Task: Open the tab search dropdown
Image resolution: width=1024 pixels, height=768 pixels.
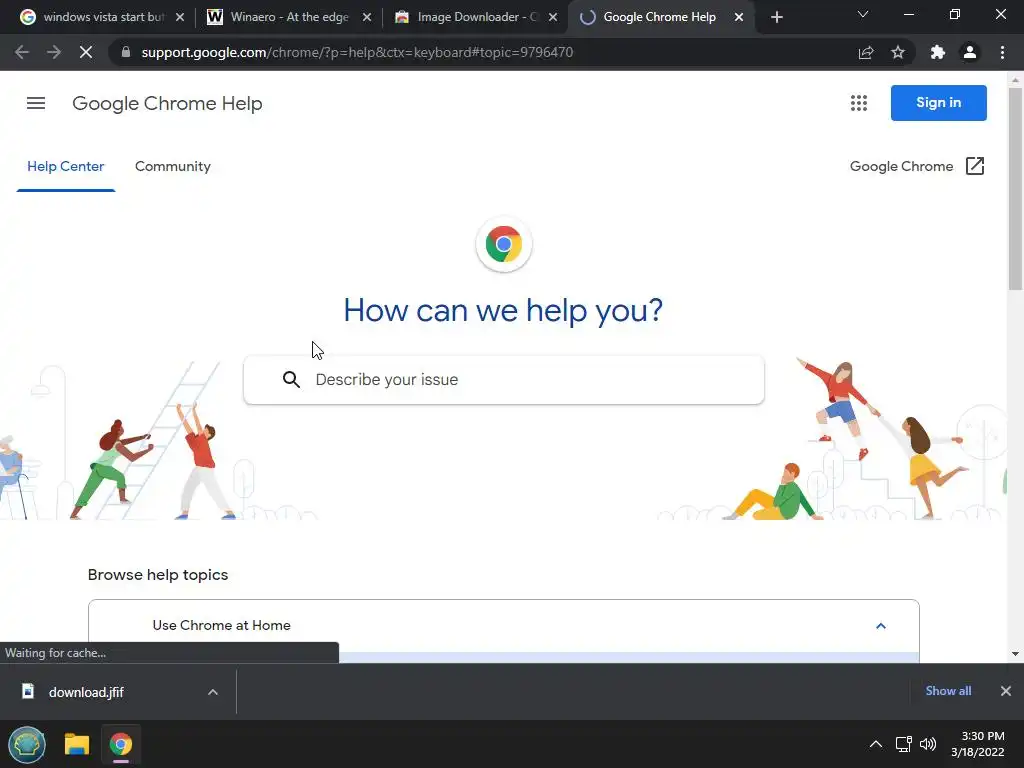Action: pos(863,14)
